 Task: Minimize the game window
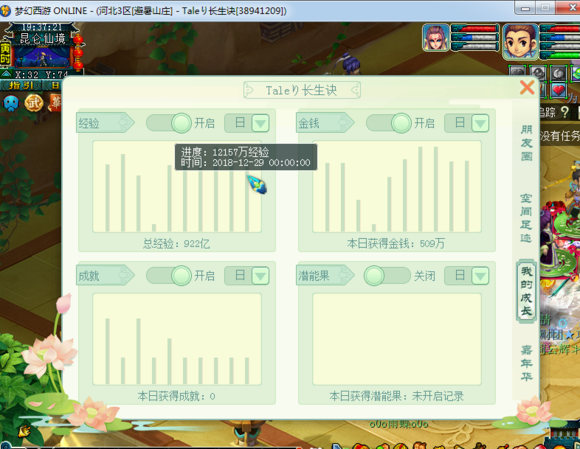coord(525,8)
